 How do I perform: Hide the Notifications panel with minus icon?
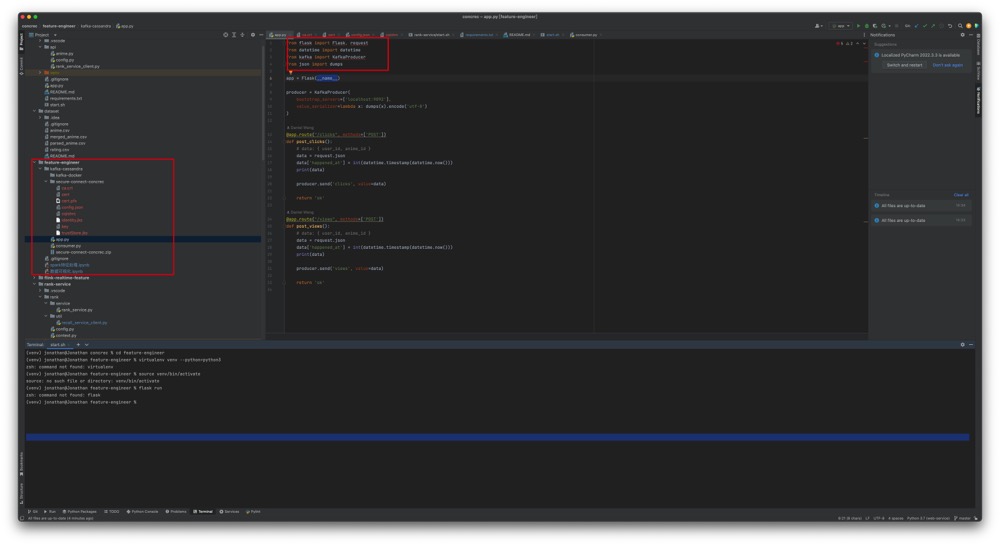(x=971, y=35)
